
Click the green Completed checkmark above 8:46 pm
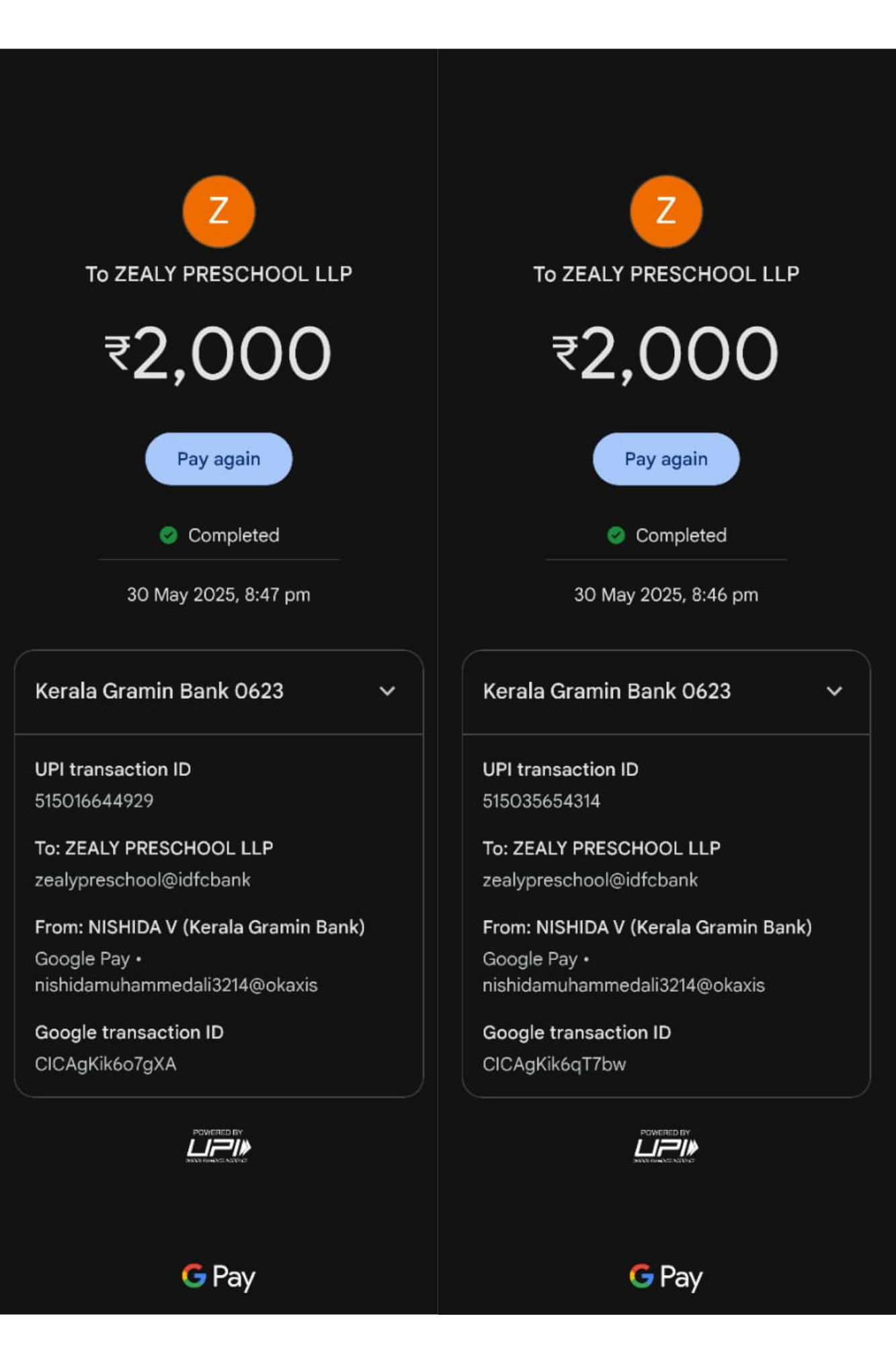click(x=616, y=535)
